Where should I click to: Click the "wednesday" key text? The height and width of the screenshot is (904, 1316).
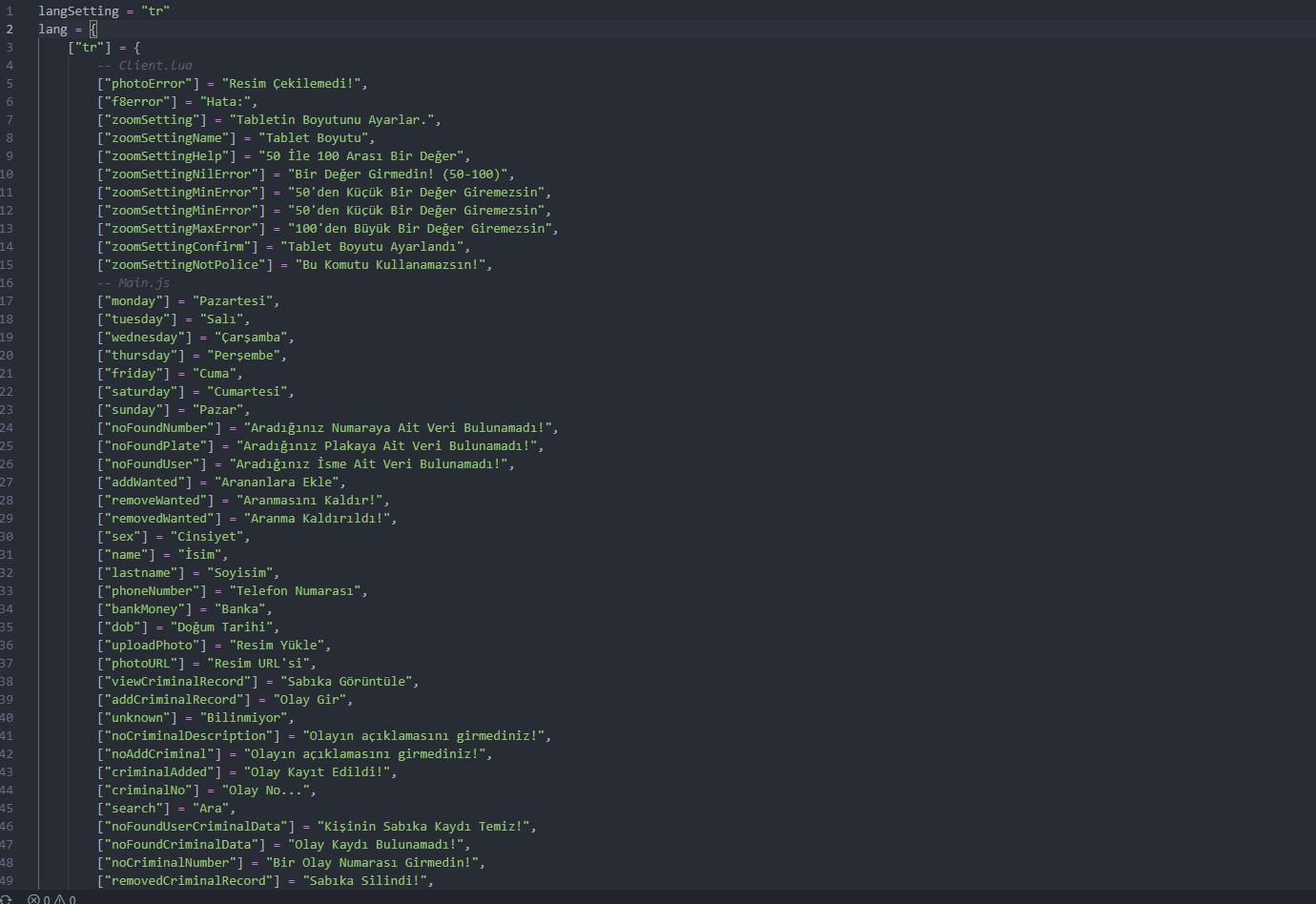[145, 338]
